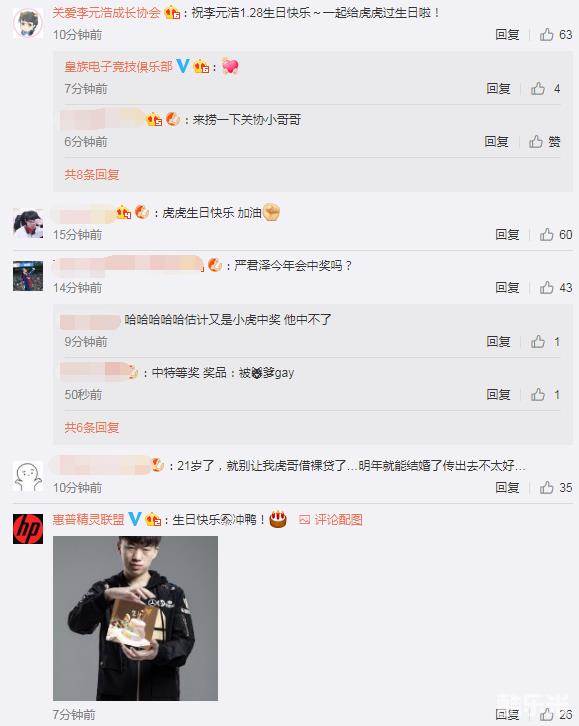
Task: Enlarge the birthday cake photo thumbnail
Action: pos(135,618)
